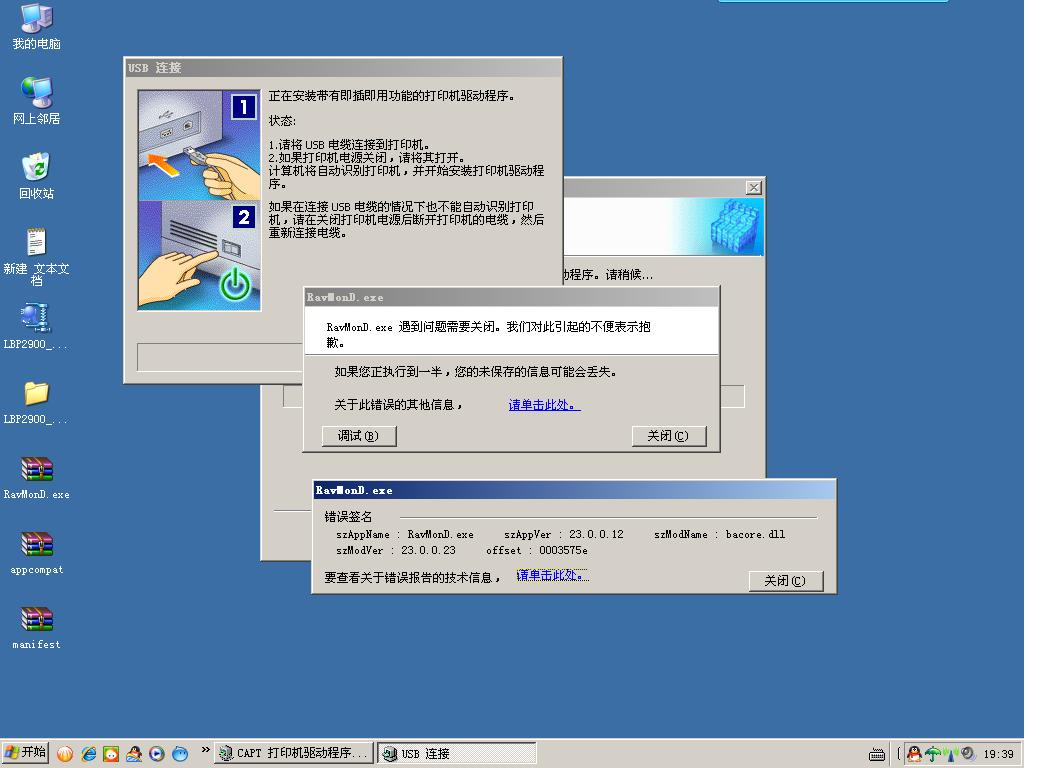Launch Windows Media Player quick-launch icon

click(x=157, y=754)
